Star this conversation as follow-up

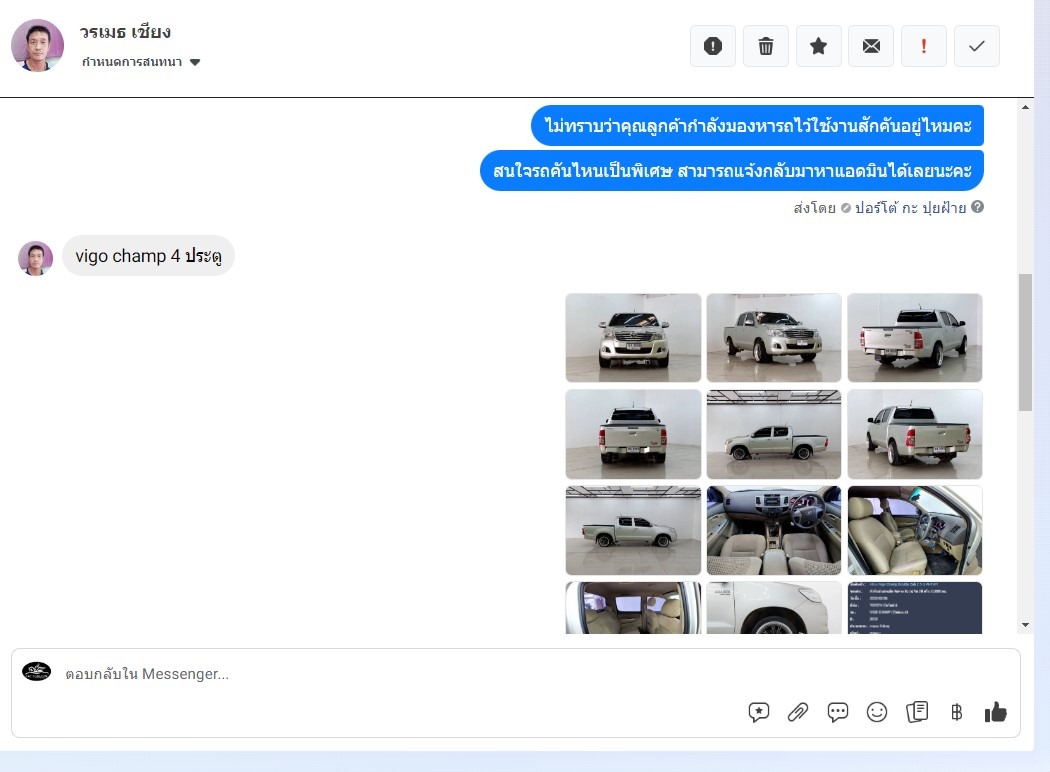pyautogui.click(x=818, y=46)
